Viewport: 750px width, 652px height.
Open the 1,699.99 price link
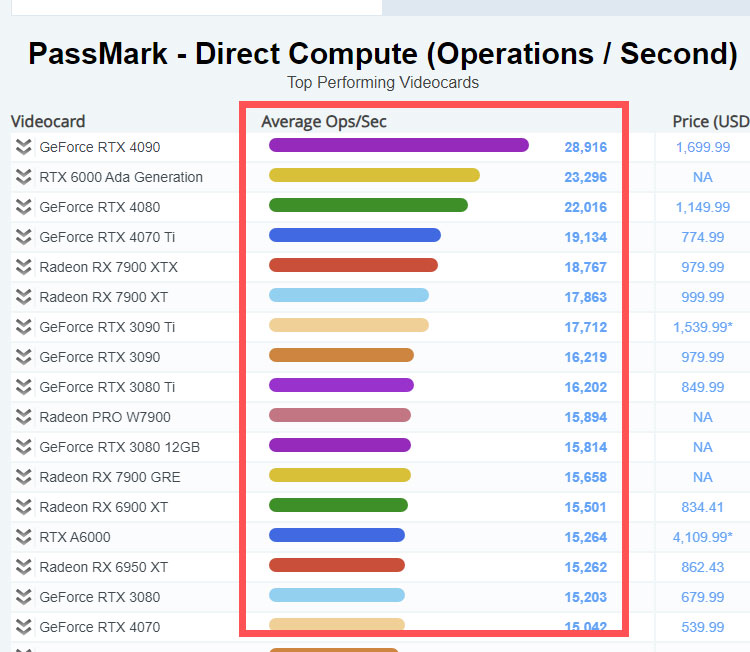point(702,147)
